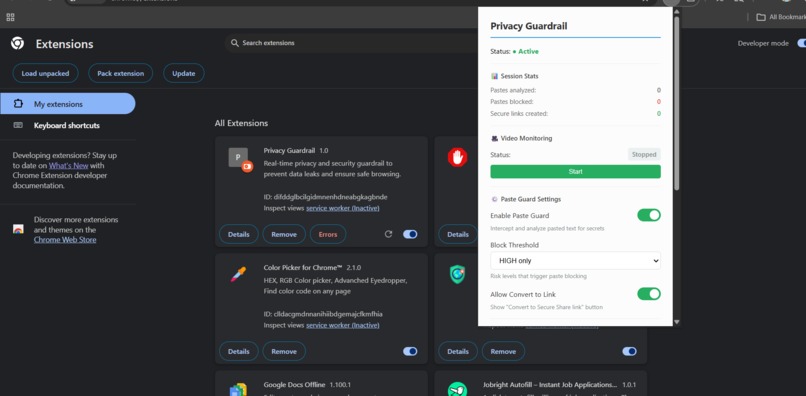Open the apps grid icon in bookmarks bar

click(x=10, y=17)
